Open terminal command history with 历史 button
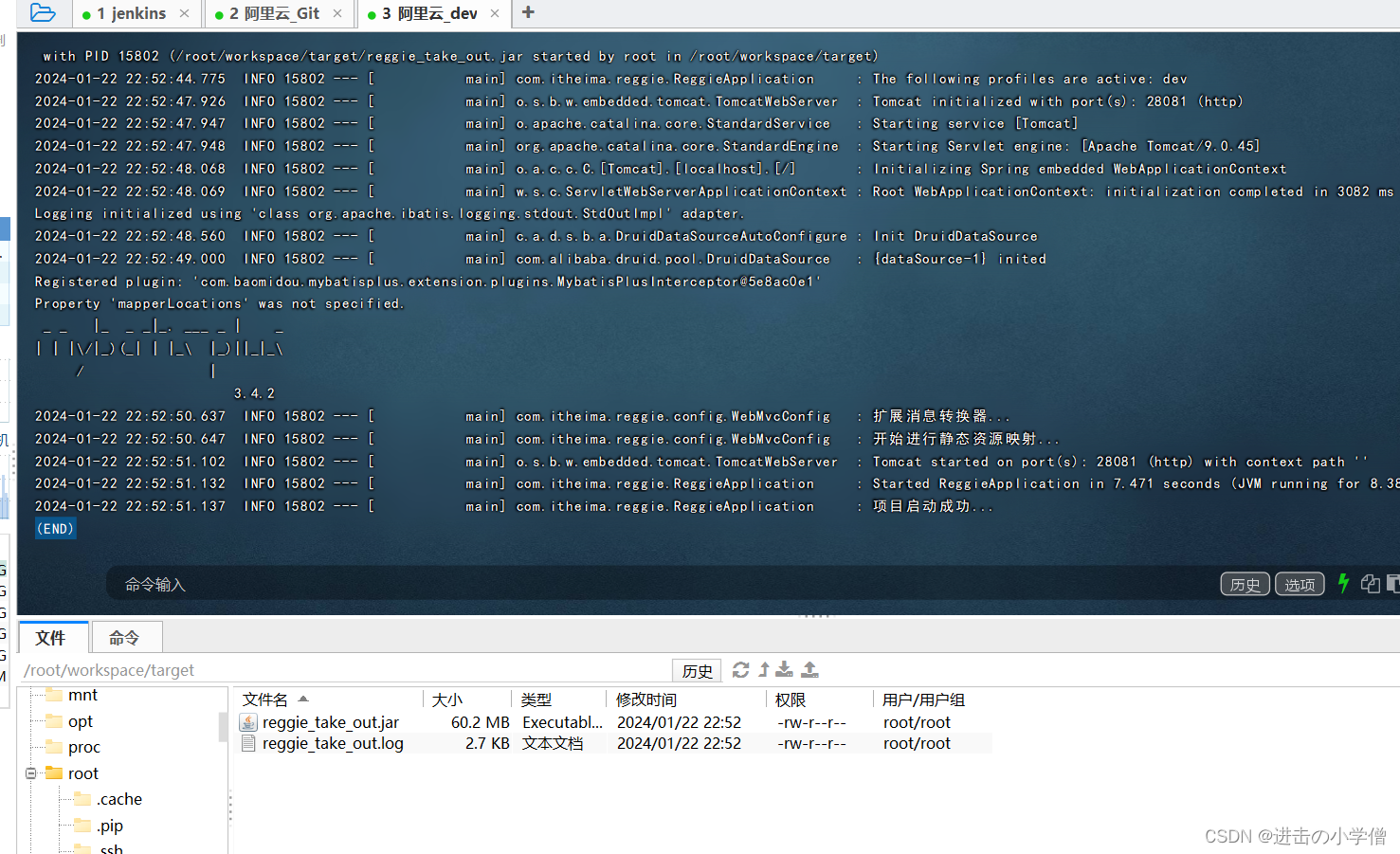This screenshot has height=854, width=1400. tap(1245, 584)
